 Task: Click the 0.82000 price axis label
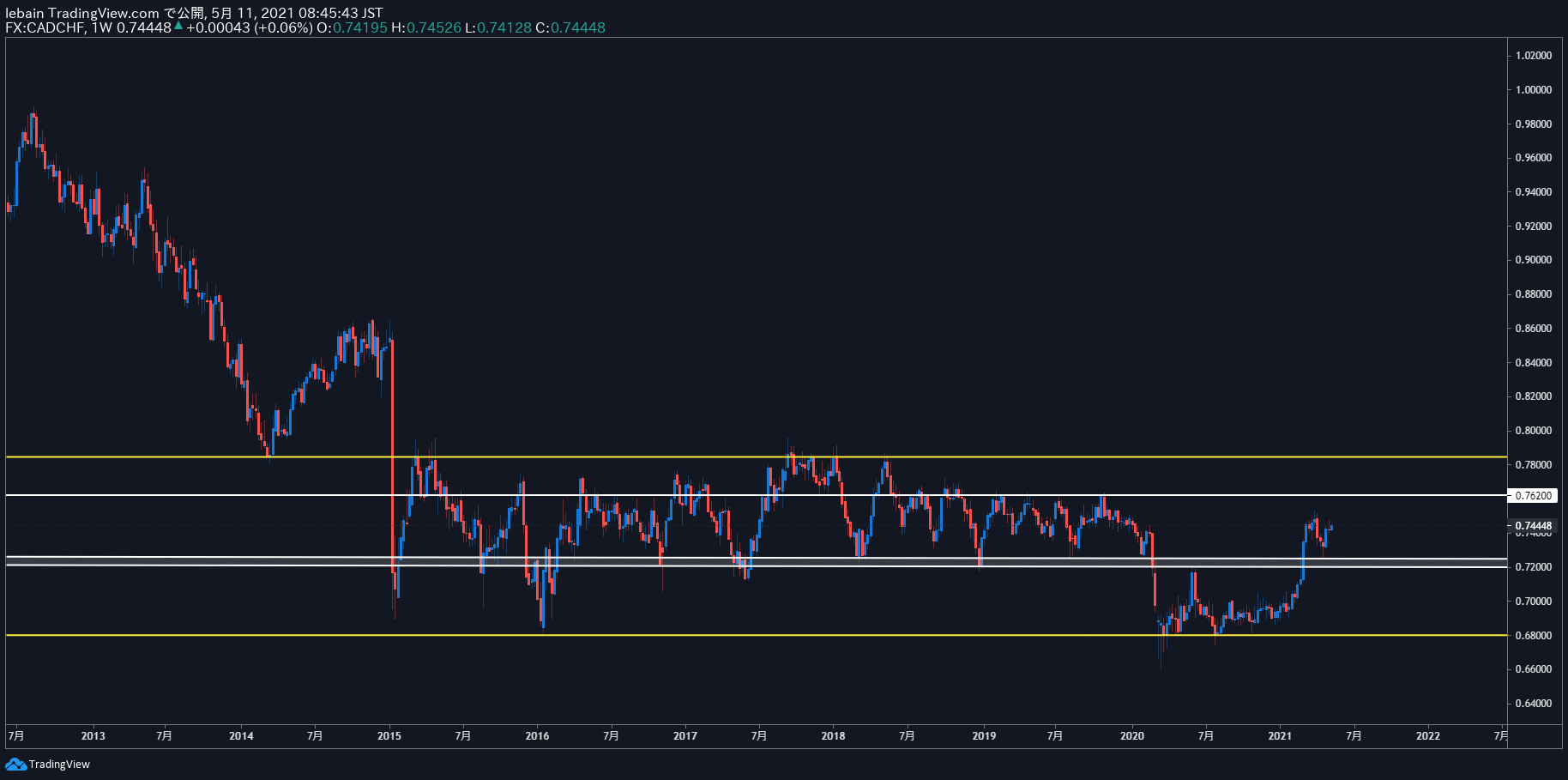[1534, 396]
